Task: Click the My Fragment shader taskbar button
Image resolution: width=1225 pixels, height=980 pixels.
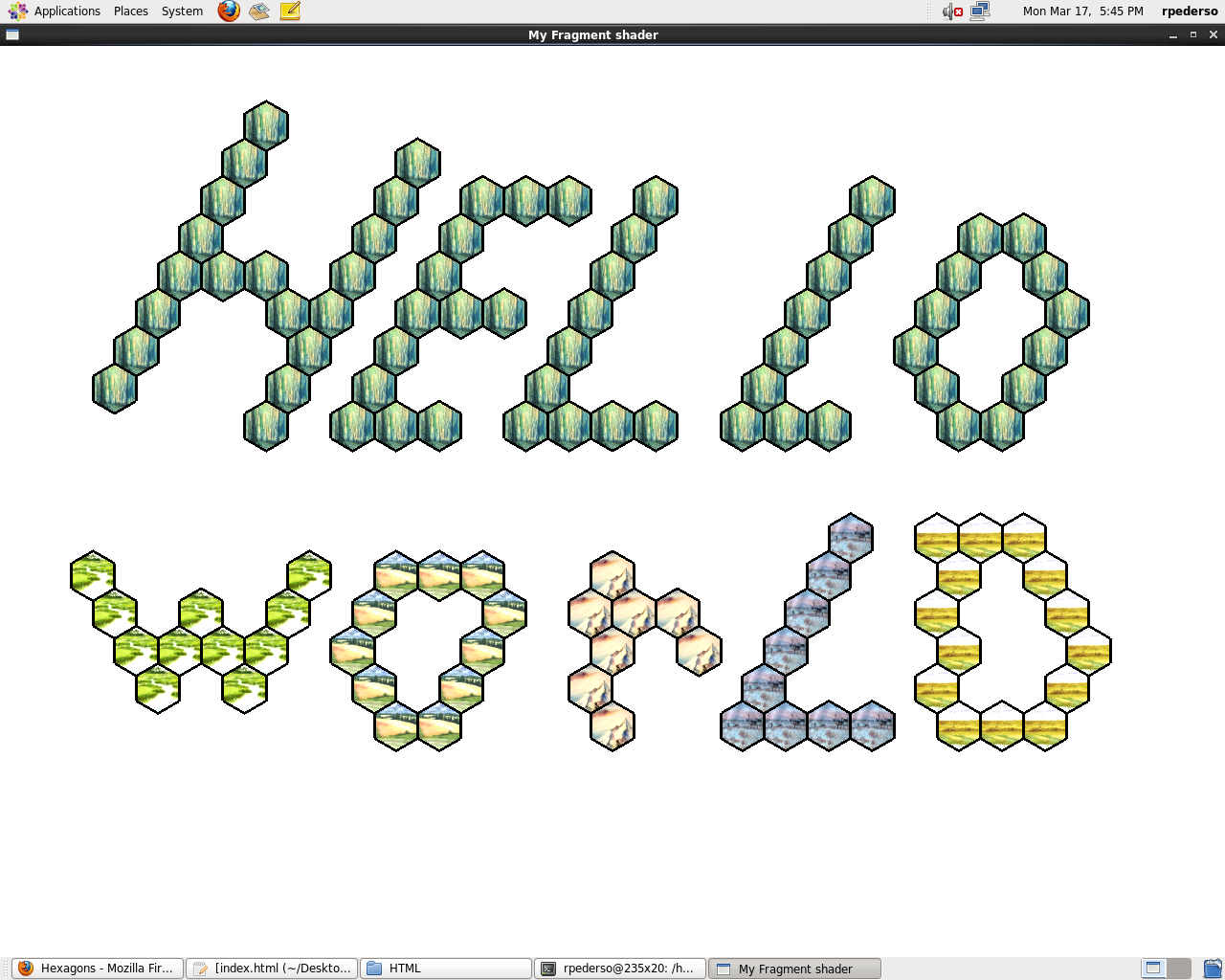Action: coord(794,969)
